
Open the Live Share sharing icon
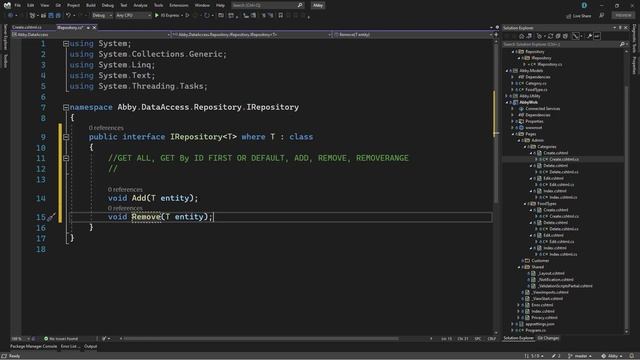569,16
